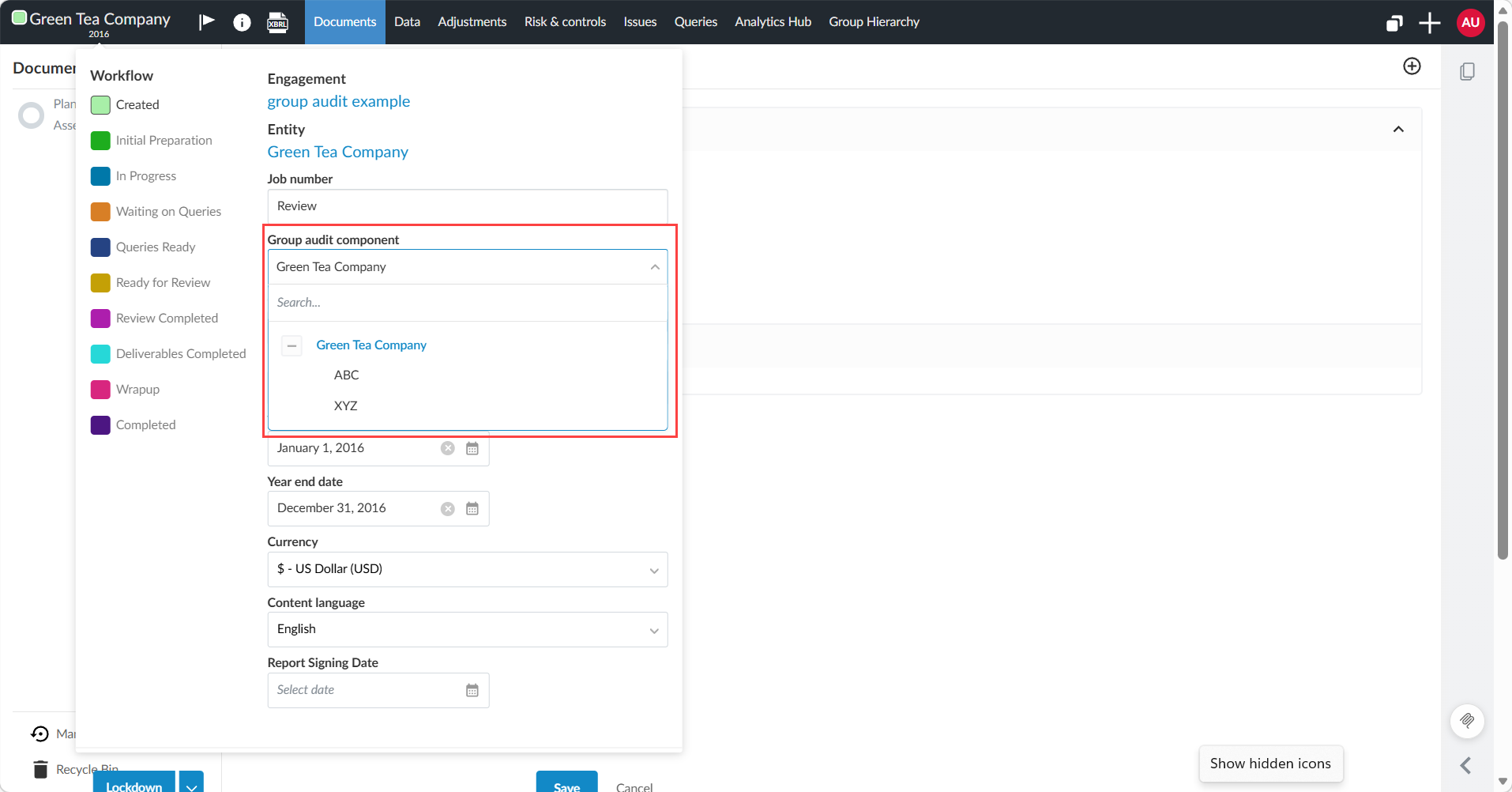The height and width of the screenshot is (792, 1512).
Task: Set workflow to Wrapup
Action: pos(126,389)
